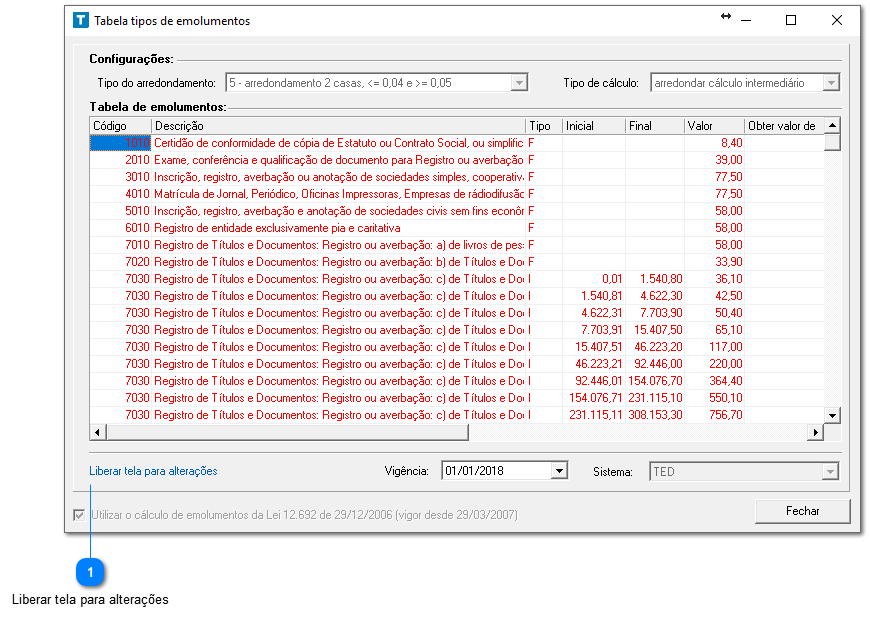Click value cell 117,00
The image size is (870, 623).
pos(714,347)
